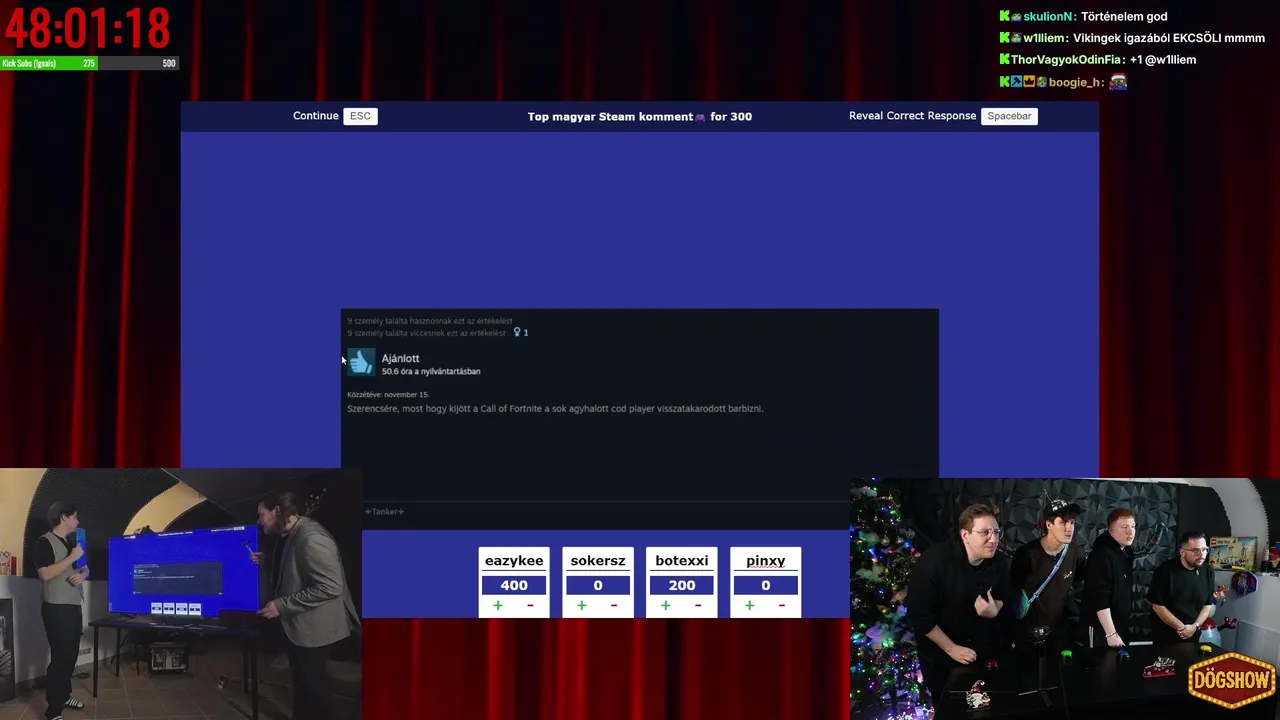Image resolution: width=1280 pixels, height=720 pixels.
Task: Click pinxy's score value 0
Action: click(x=766, y=586)
